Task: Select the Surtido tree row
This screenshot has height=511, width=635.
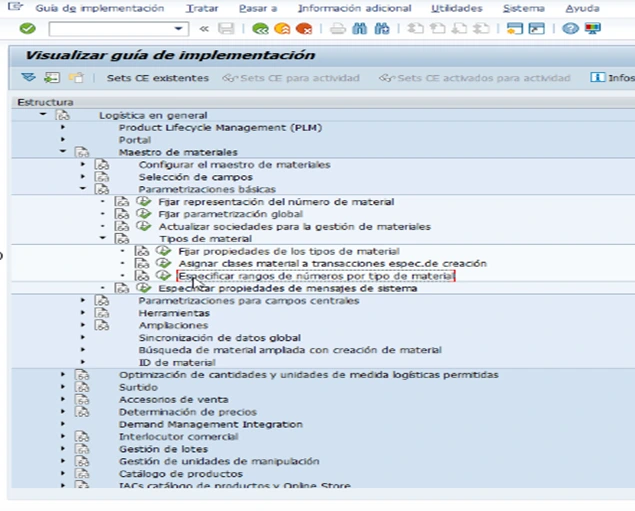Action: click(x=138, y=387)
